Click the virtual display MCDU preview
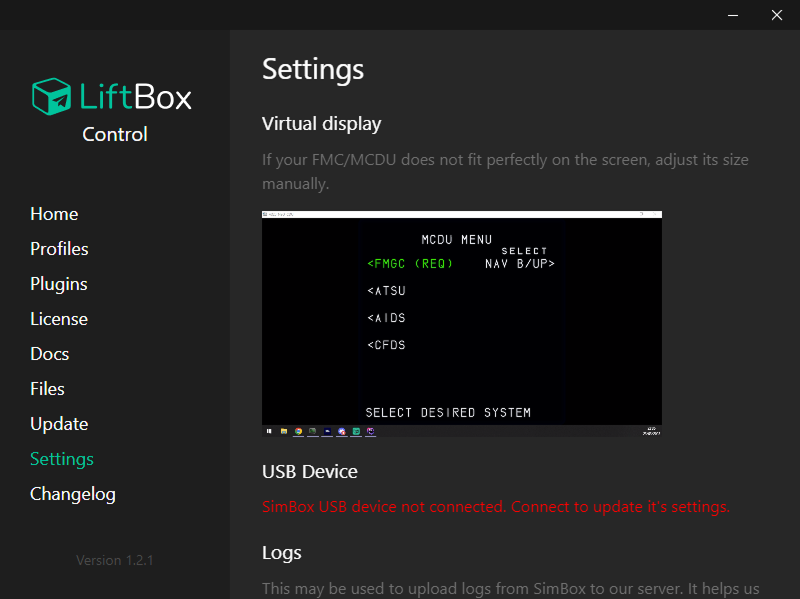Image resolution: width=800 pixels, height=599 pixels. [x=462, y=323]
